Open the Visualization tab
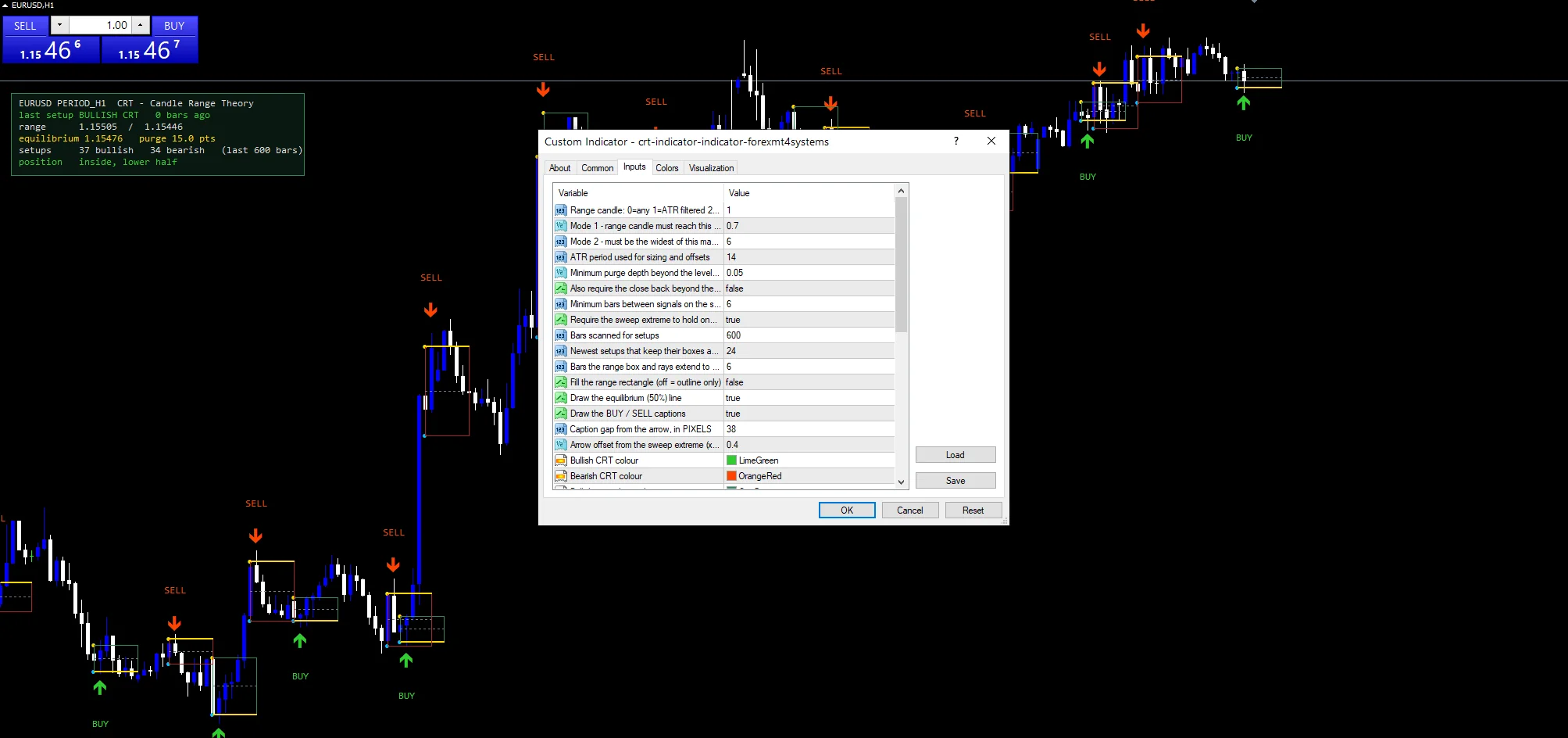The height and width of the screenshot is (738, 1568). 711,168
